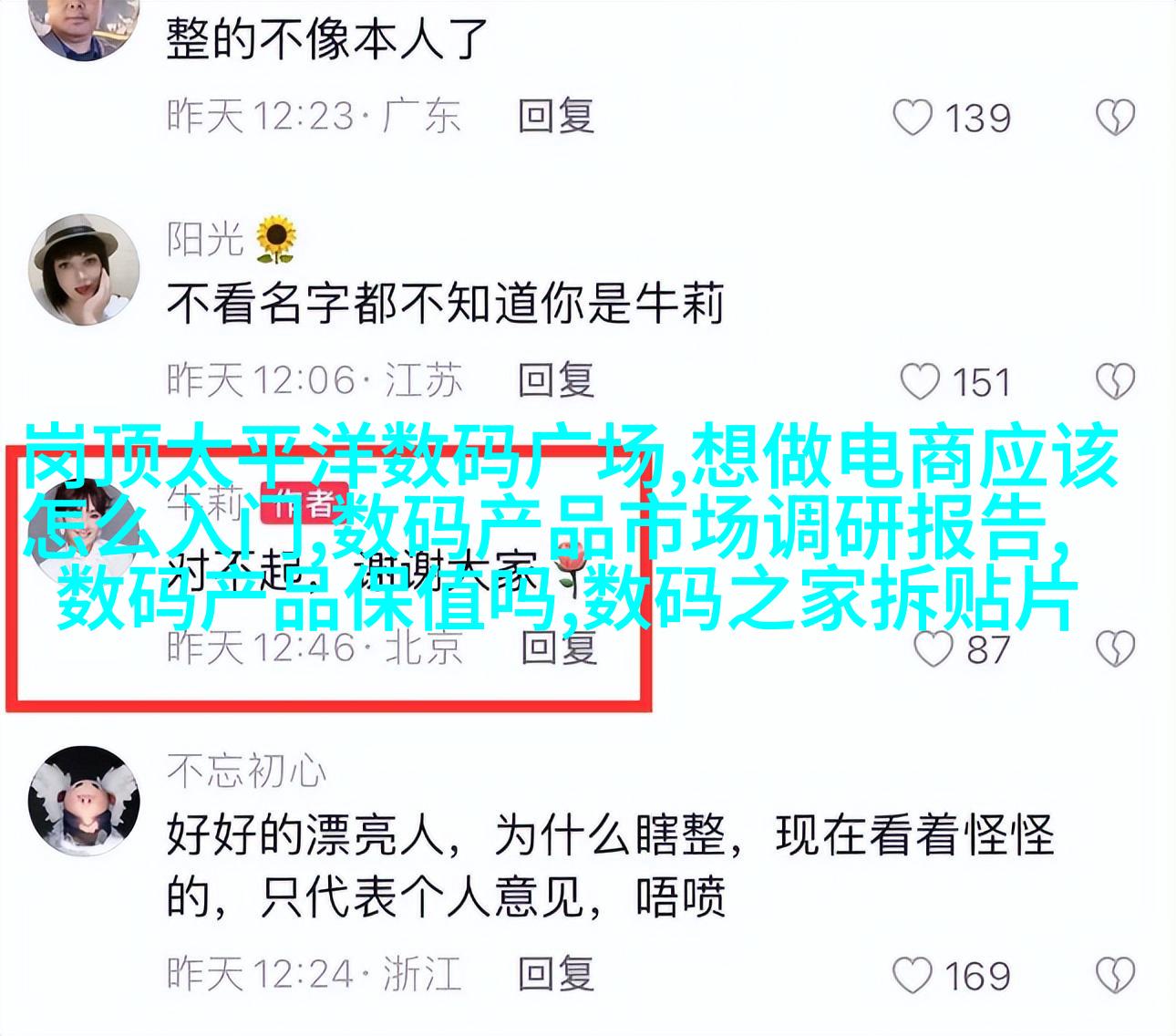The width and height of the screenshot is (1176, 1036).
Task: Tap broken heart on 不忘初心's comment
Action: 1114,976
